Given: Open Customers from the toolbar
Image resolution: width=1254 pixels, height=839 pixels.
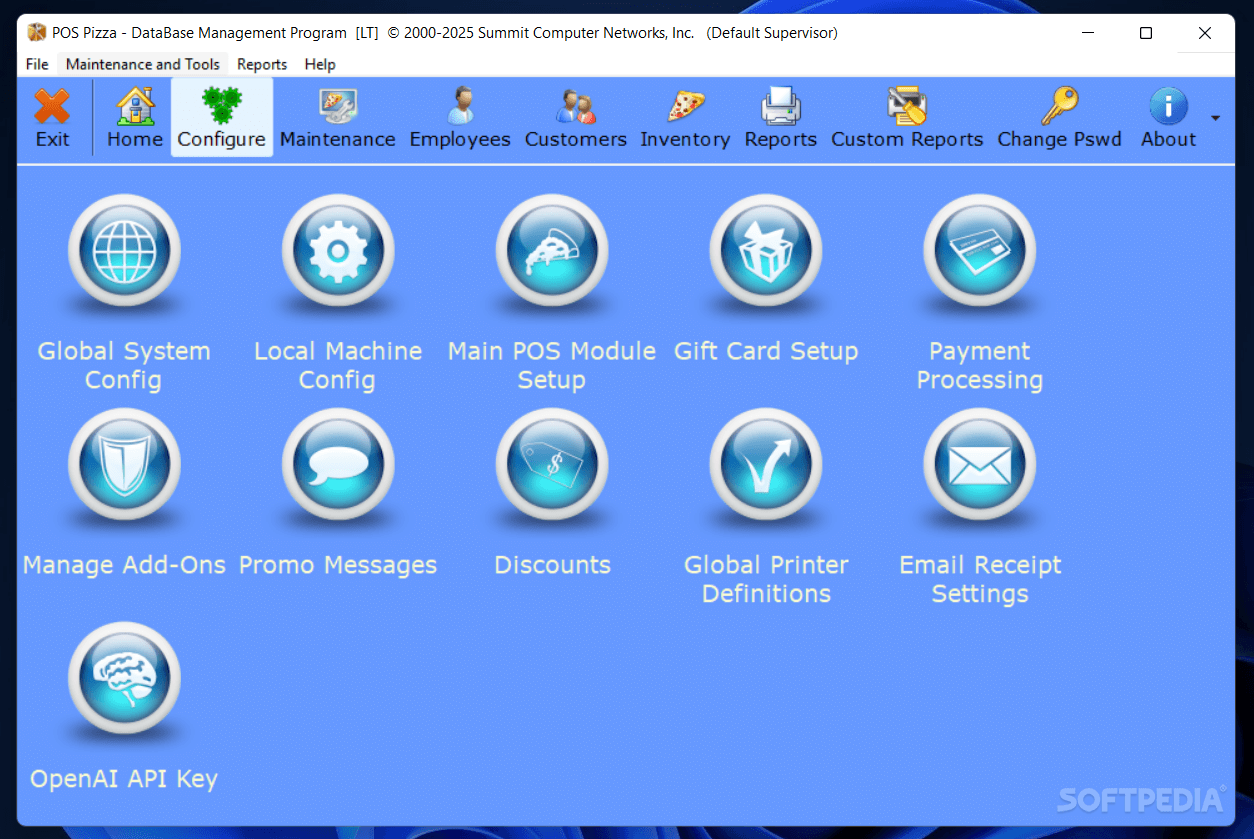Looking at the screenshot, I should coord(576,118).
